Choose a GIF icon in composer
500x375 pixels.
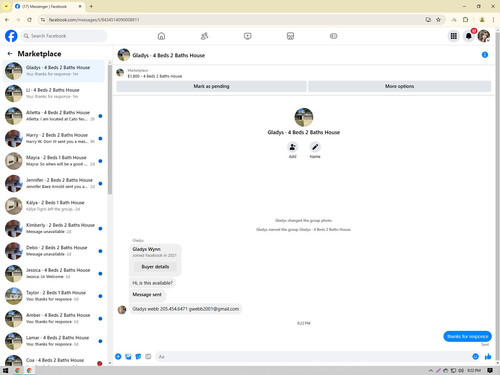148,357
